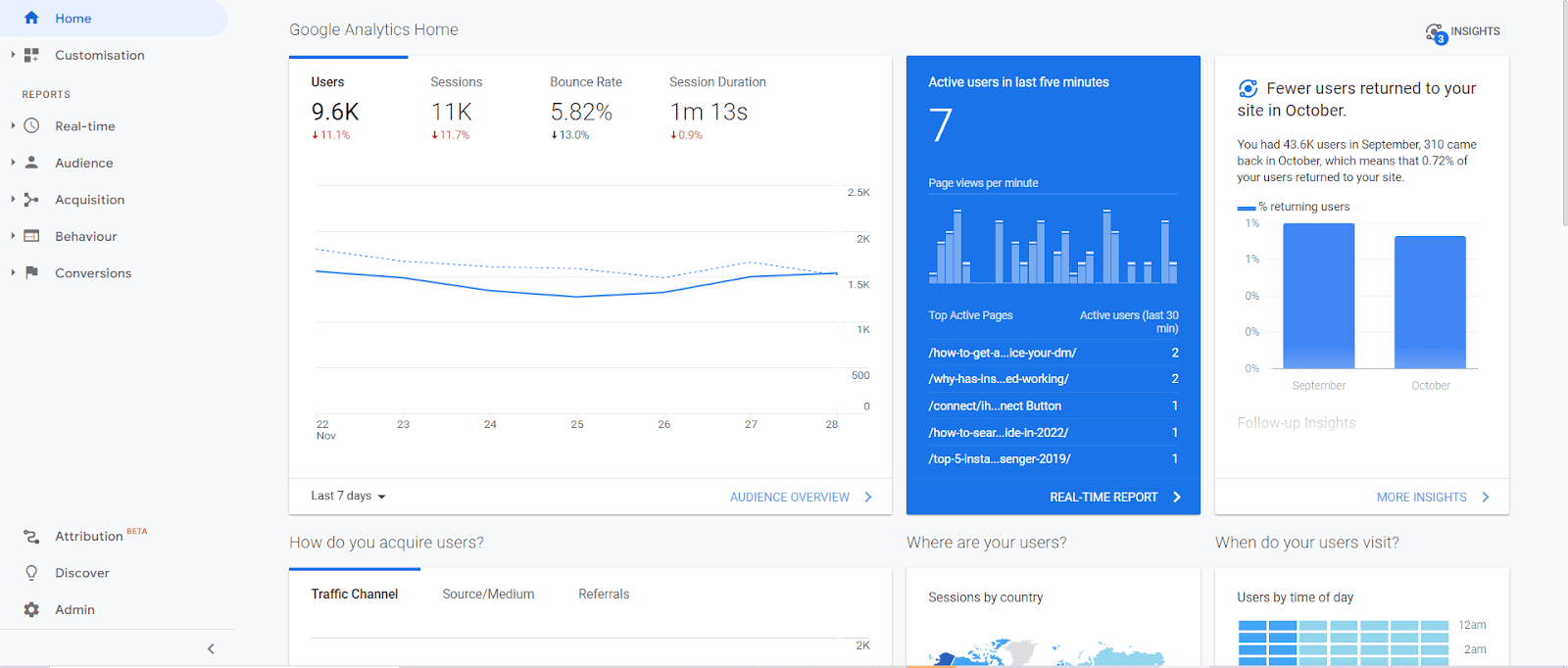This screenshot has width=1568, height=668.
Task: Click the 'Fewer users returned' insight headline
Action: click(1356, 99)
